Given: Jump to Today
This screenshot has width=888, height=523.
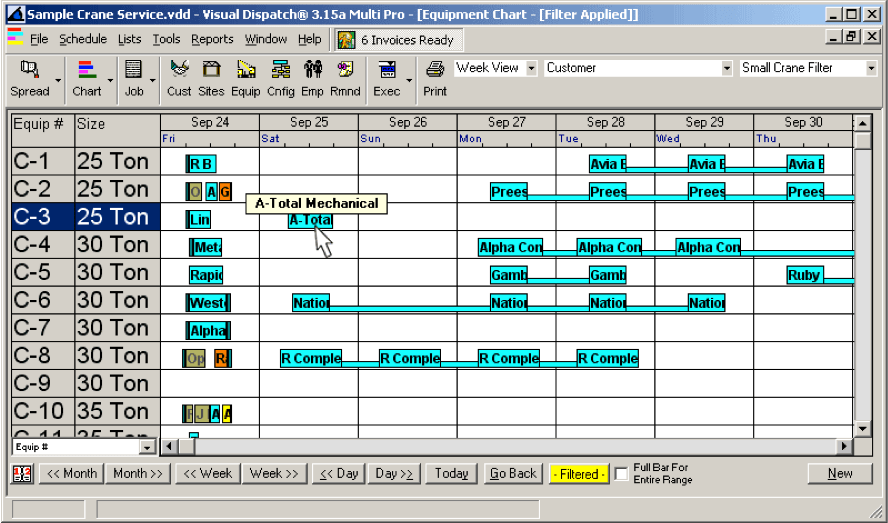Looking at the screenshot, I should 451,474.
